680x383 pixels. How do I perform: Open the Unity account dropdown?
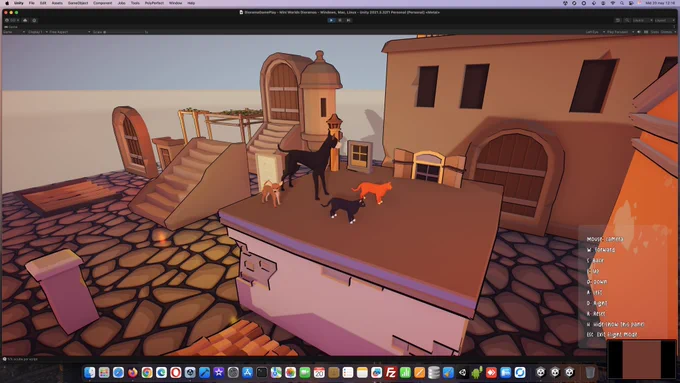point(13,20)
